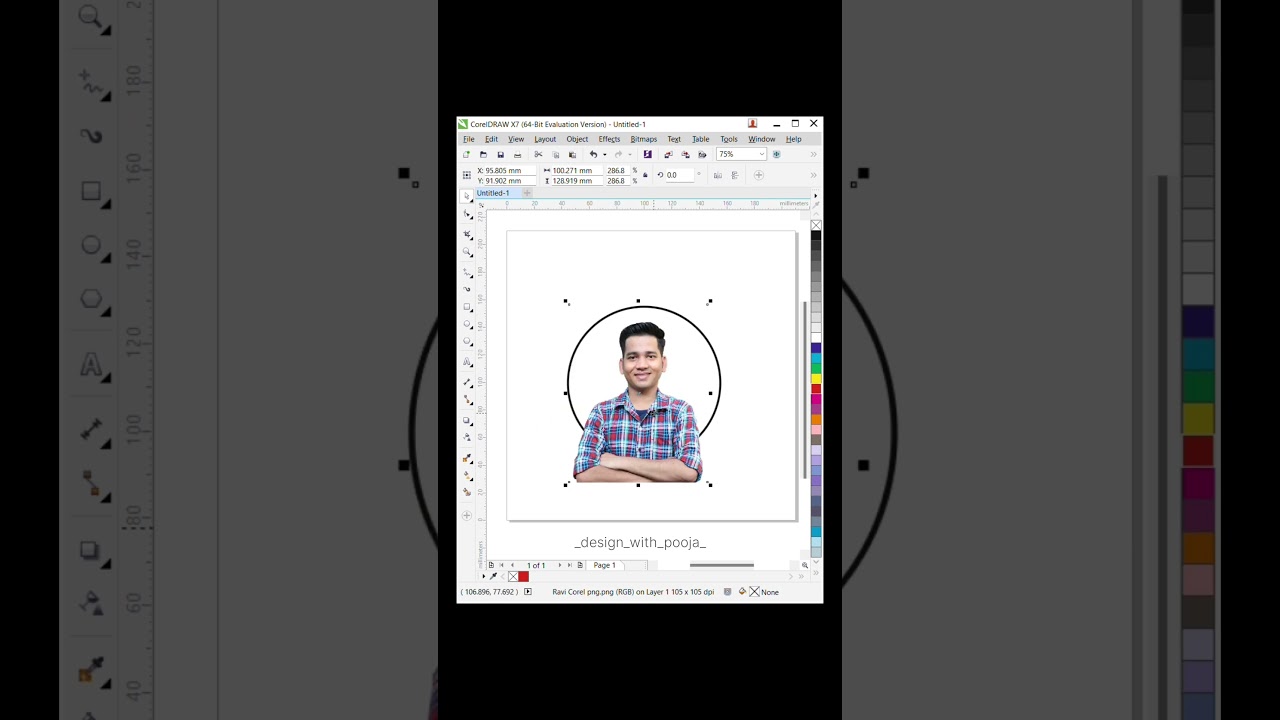This screenshot has width=1280, height=720.
Task: Add a page after current page
Action: click(580, 565)
